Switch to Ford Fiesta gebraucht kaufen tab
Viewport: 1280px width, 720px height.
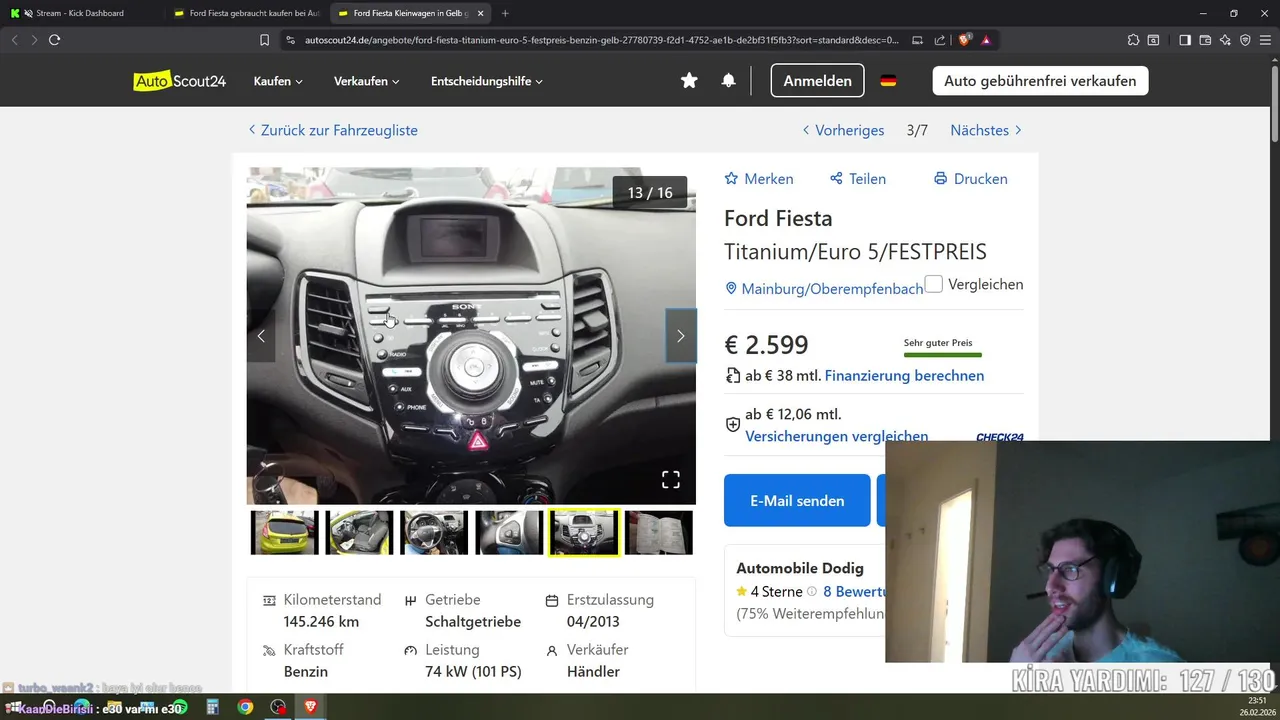pyautogui.click(x=245, y=13)
